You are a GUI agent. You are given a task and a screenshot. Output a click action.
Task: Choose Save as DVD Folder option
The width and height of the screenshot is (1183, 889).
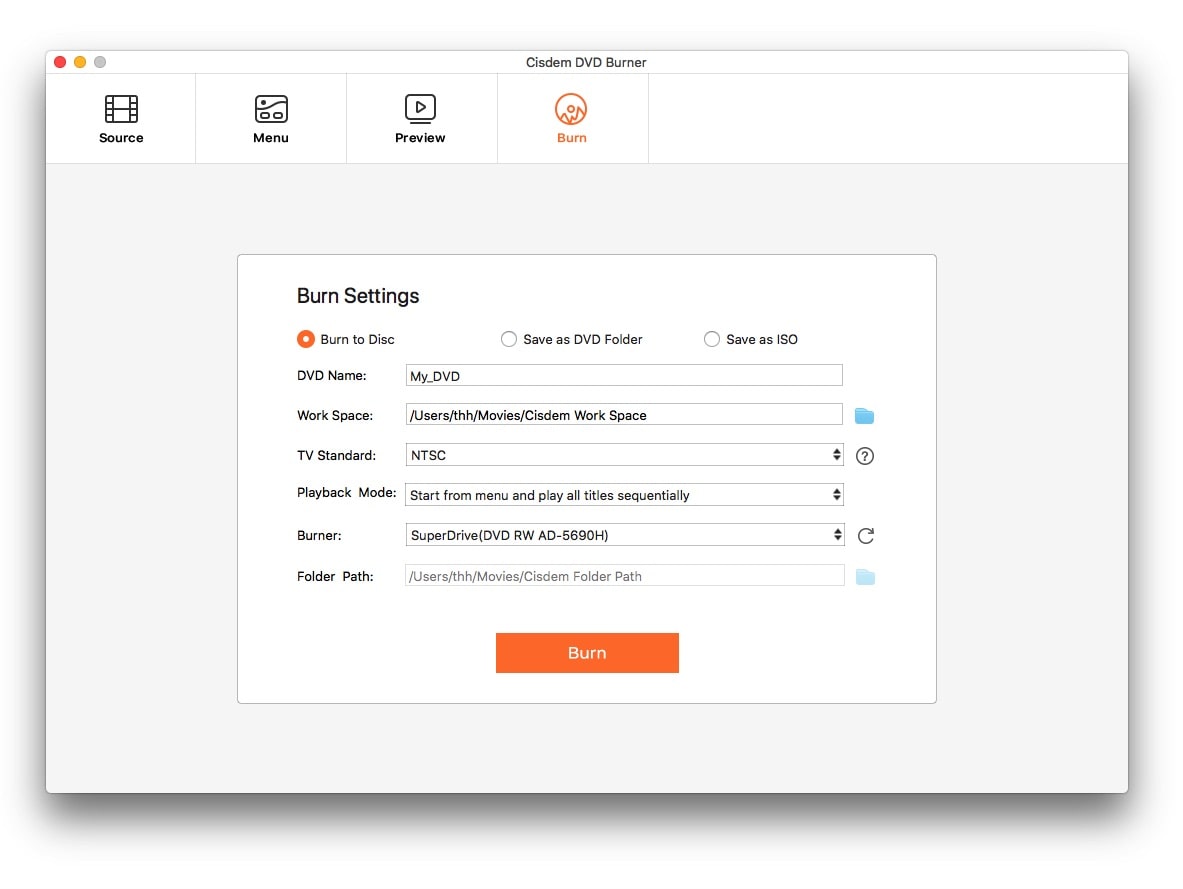[x=509, y=339]
